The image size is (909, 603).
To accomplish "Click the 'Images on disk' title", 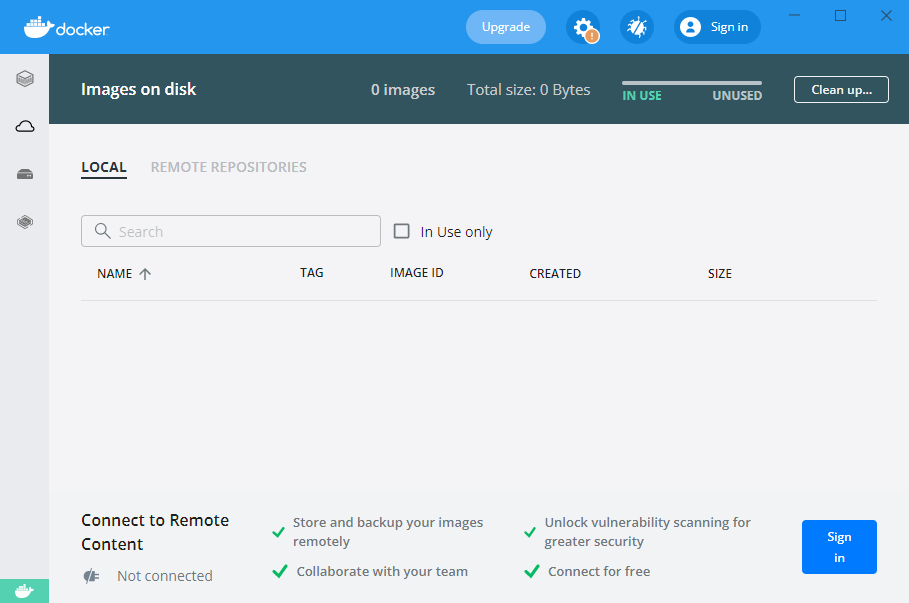I will [x=139, y=89].
